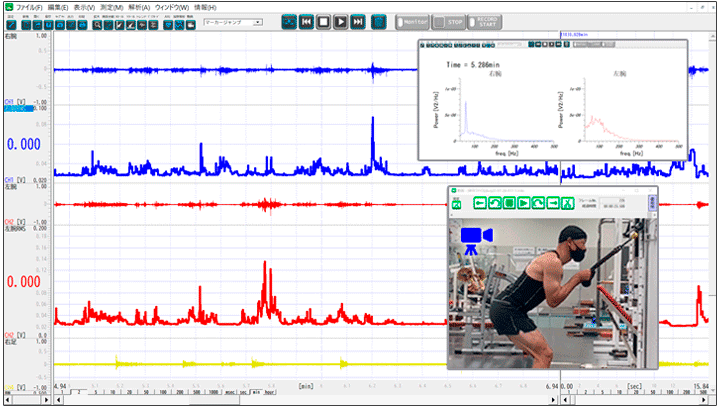Switch time unit to msec
Image resolution: width=720 pixels, height=407 pixels.
pos(230,392)
